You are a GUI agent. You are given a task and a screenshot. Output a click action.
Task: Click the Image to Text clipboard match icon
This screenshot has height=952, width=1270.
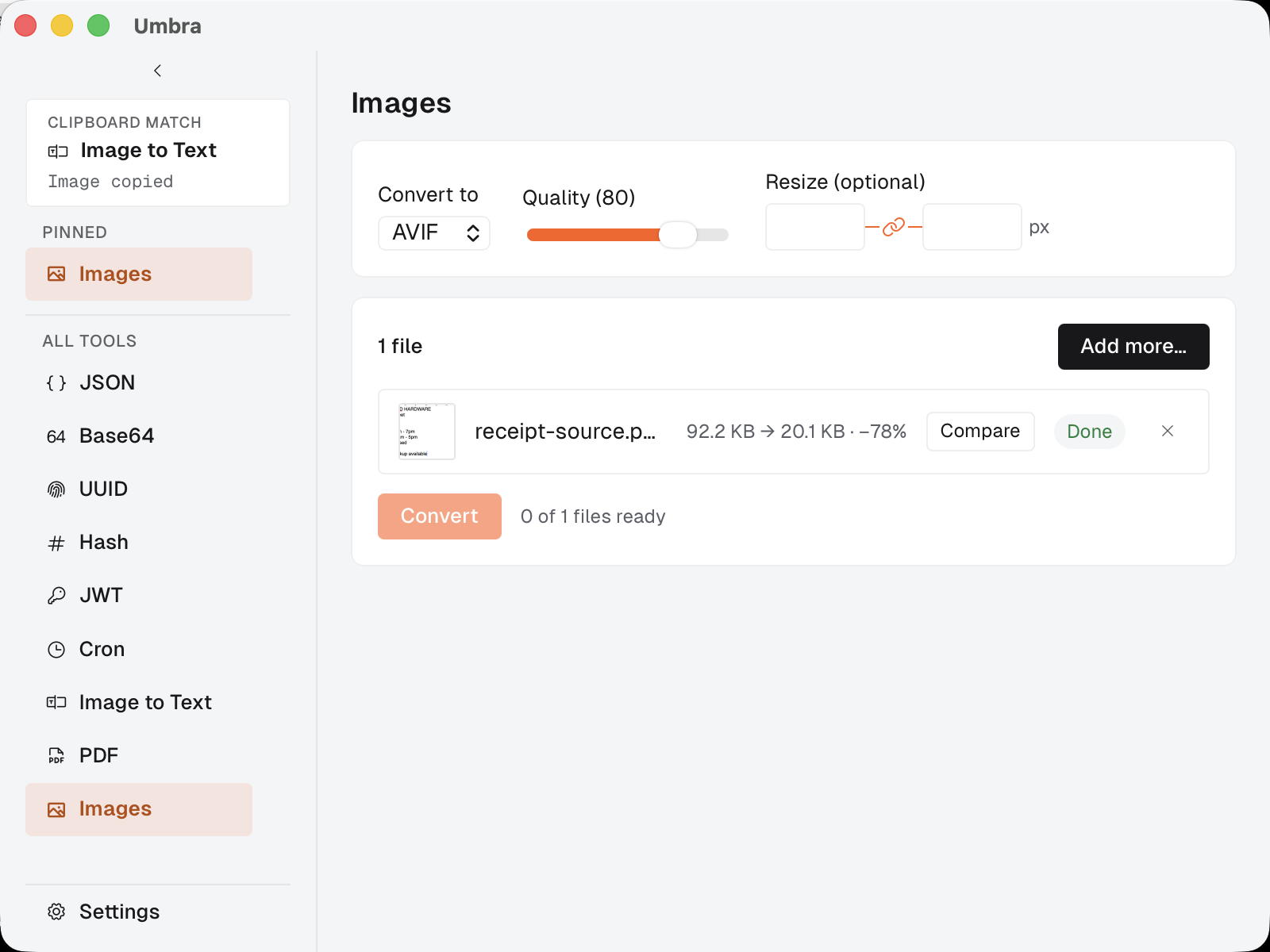coord(58,151)
